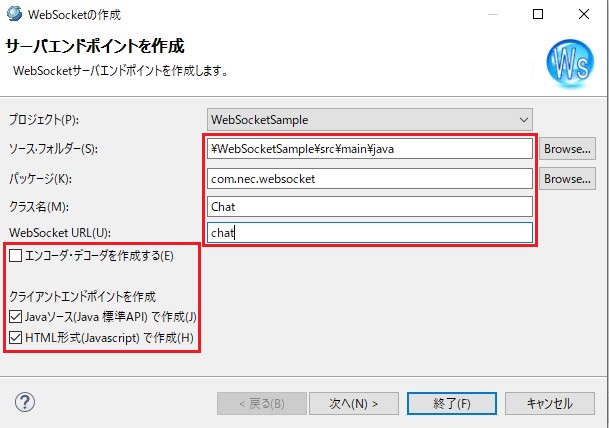609x428 pixels.
Task: Click into the WebSocket URL field
Action: click(x=369, y=233)
